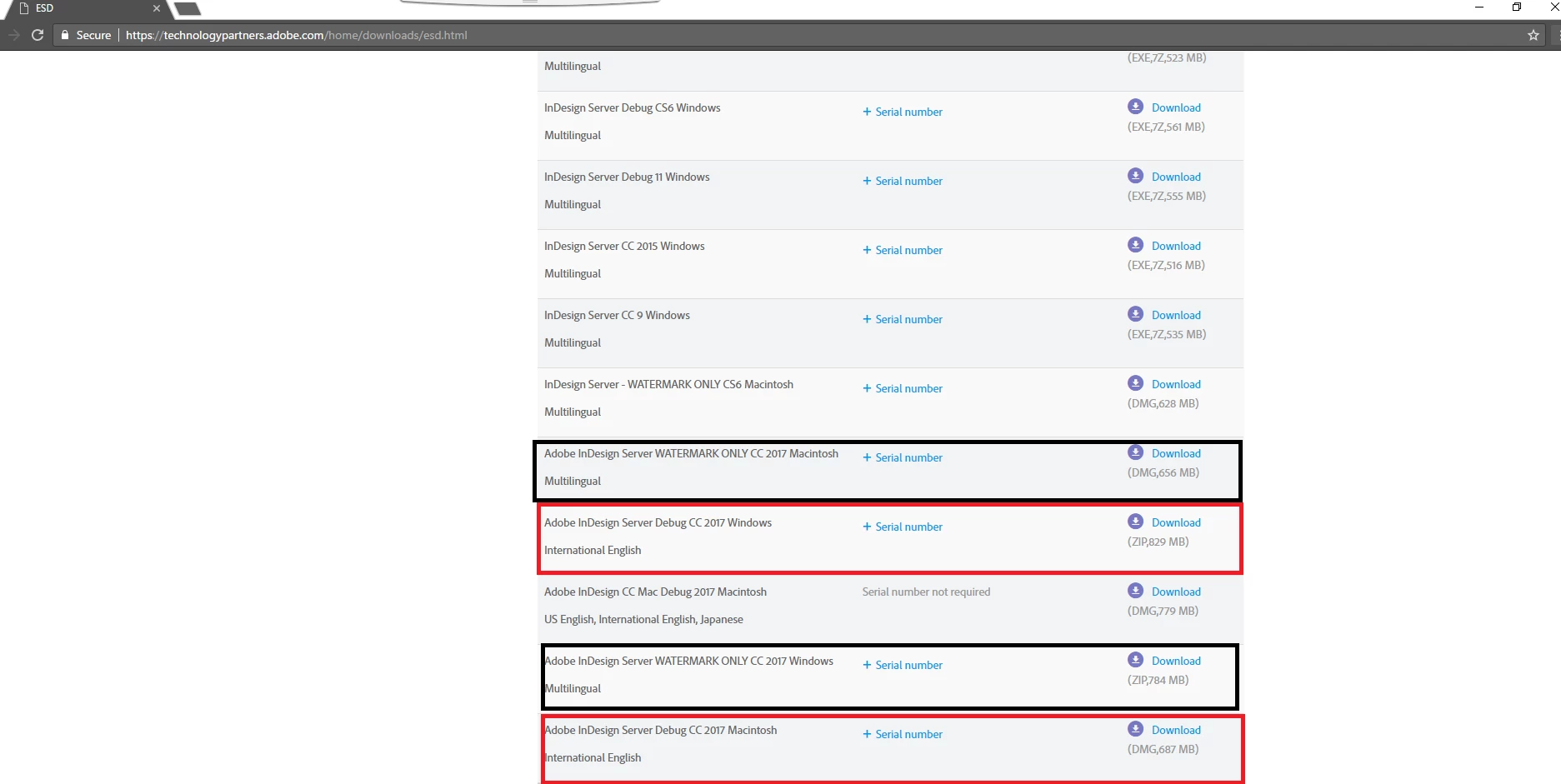Click download icon for InDesign Server CC 2015 Windows
This screenshot has height=784, width=1561.
1135,245
